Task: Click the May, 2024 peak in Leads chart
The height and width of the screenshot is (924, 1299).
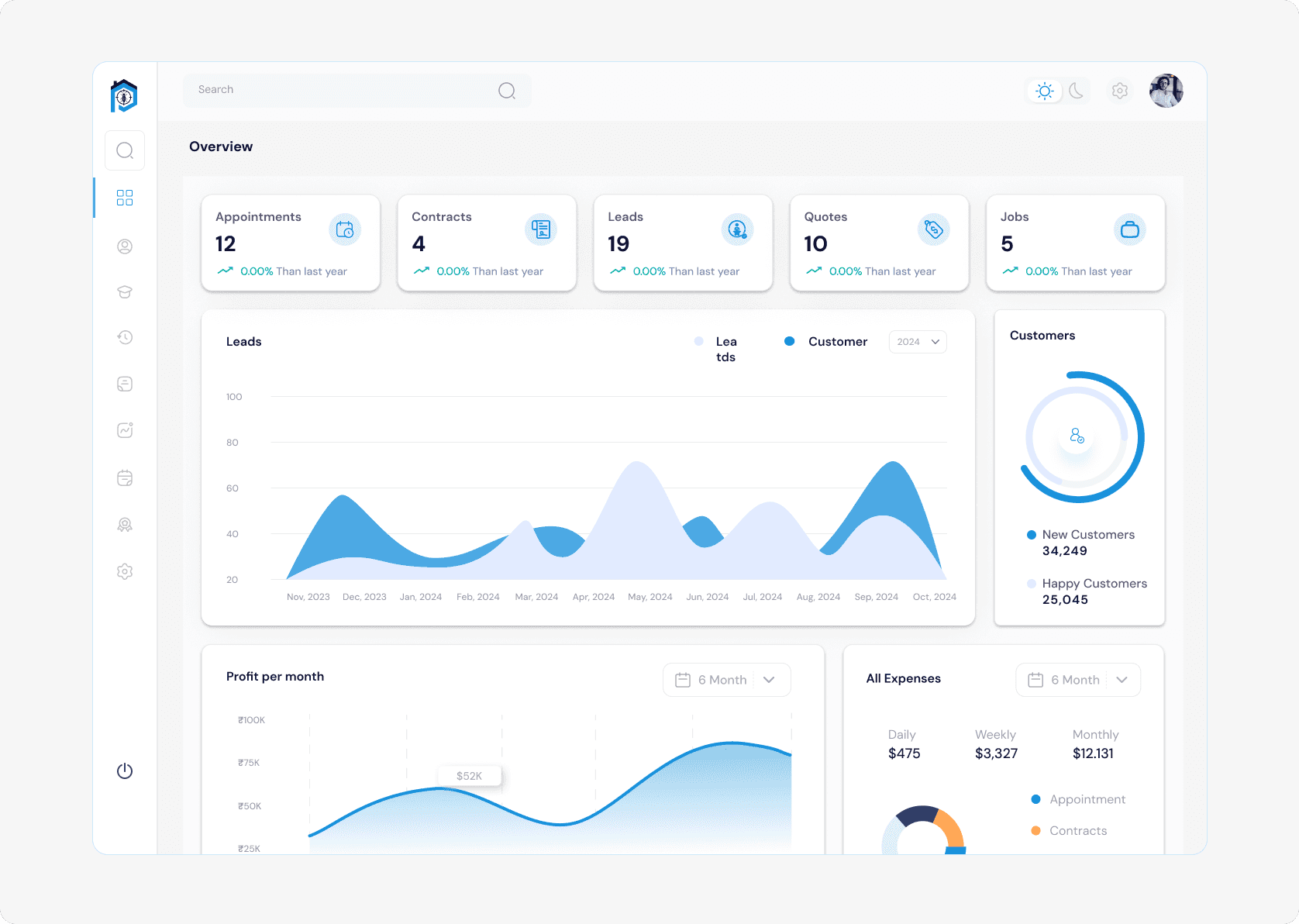Action: (637, 463)
